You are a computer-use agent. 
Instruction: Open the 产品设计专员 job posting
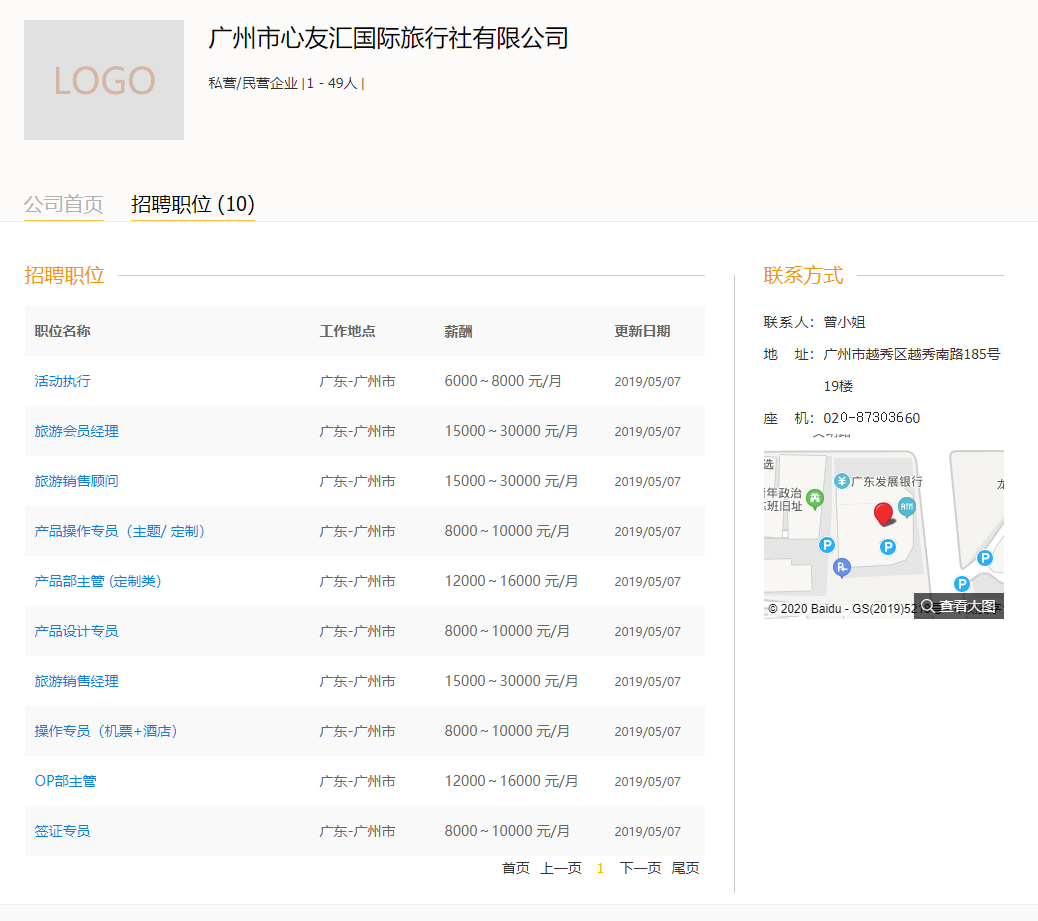click(76, 631)
